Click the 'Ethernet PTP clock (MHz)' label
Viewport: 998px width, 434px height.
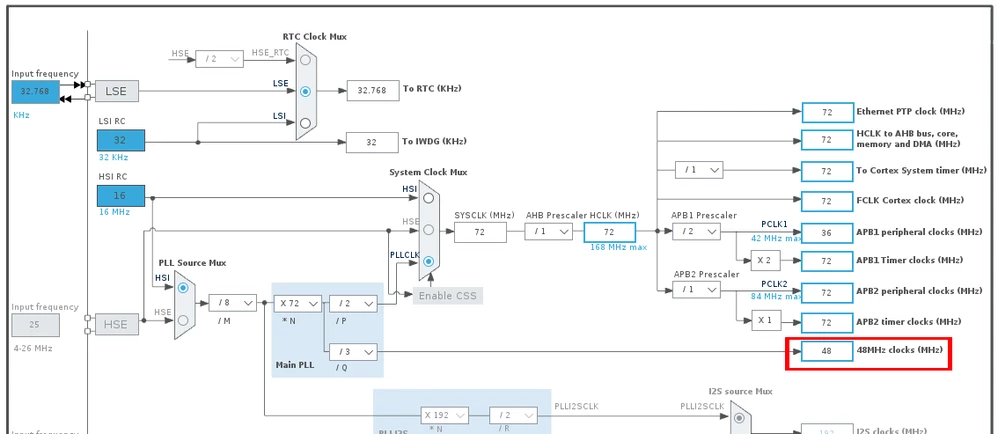point(911,111)
